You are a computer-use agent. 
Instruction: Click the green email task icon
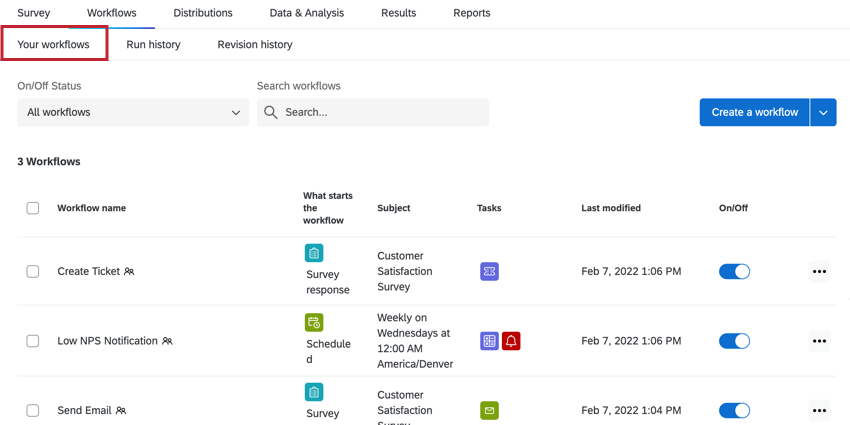[489, 410]
